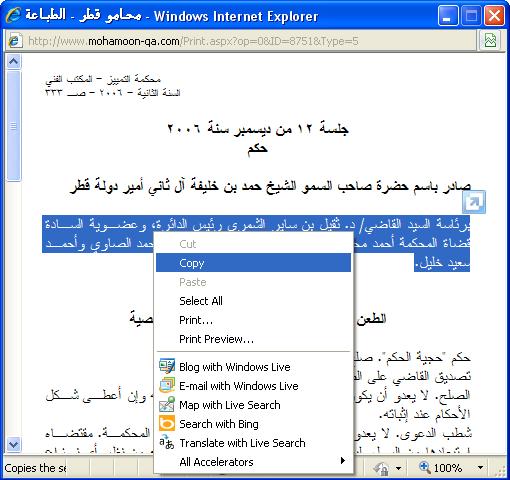
Task: Open the zoom level dropdown arrow
Action: point(480,468)
